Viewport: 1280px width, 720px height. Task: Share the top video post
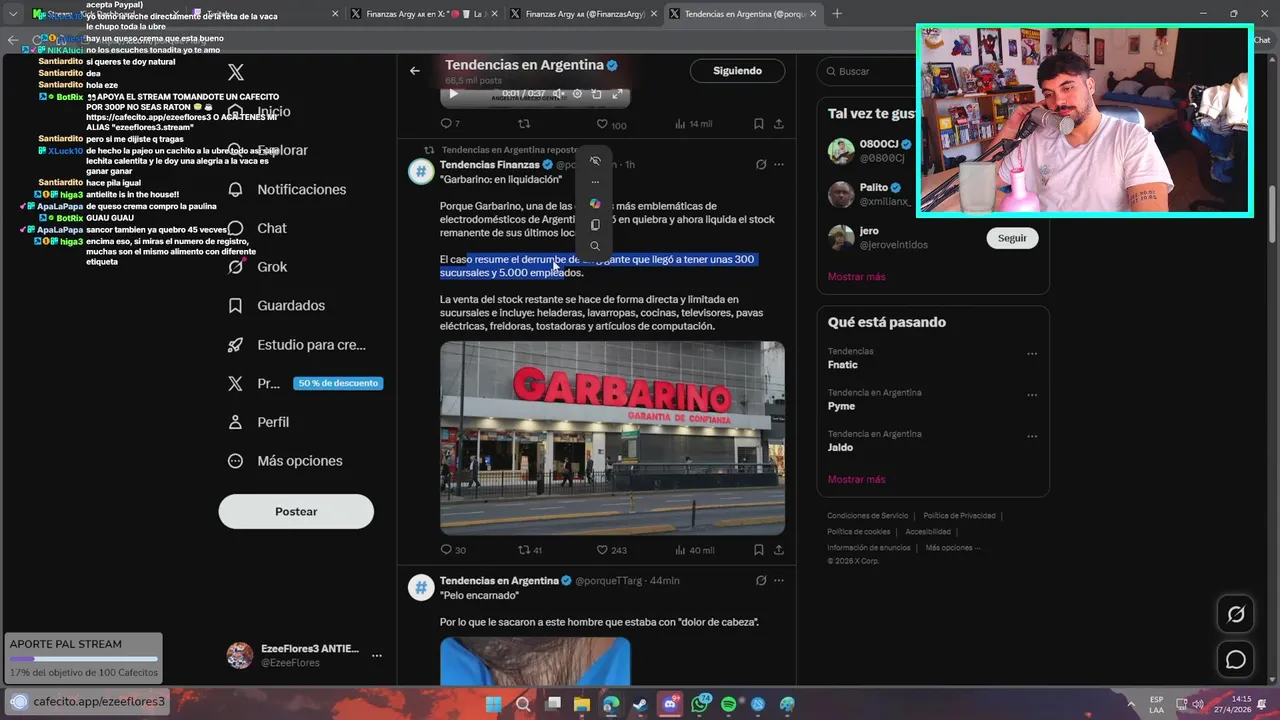(x=779, y=124)
